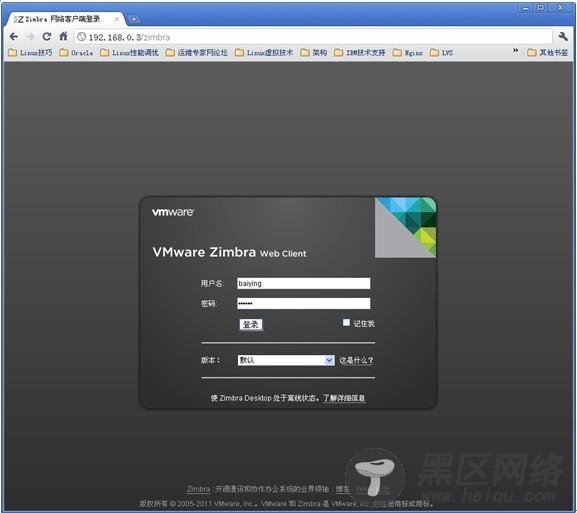Open the 版本 version dropdown
This screenshot has width=577, height=513.
coord(286,360)
